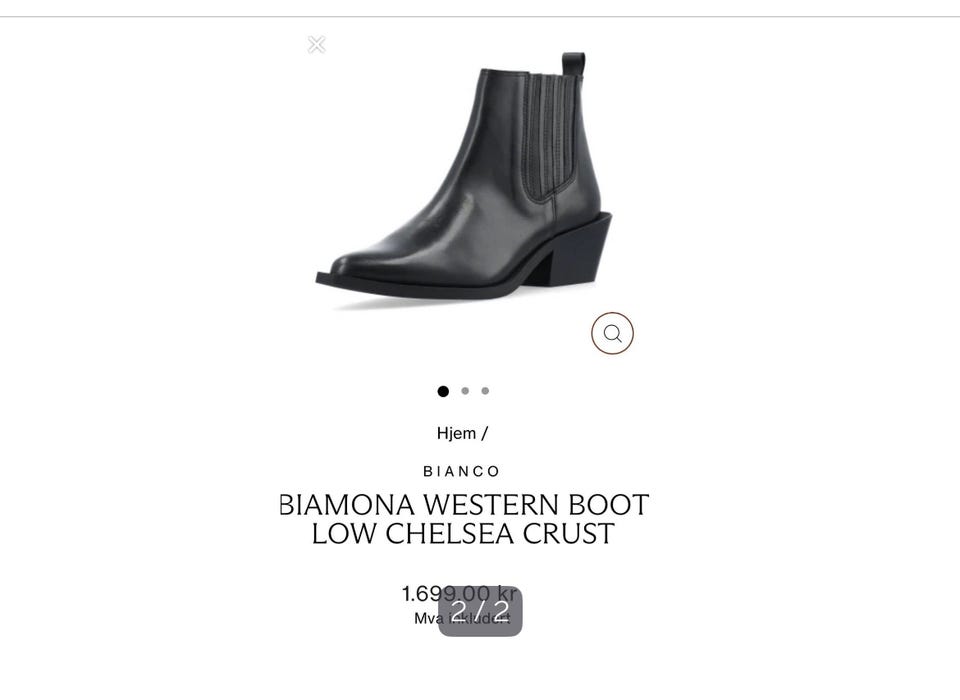Image resolution: width=960 pixels, height=700 pixels.
Task: Click the kr currency label in price
Action: pyautogui.click(x=508, y=593)
